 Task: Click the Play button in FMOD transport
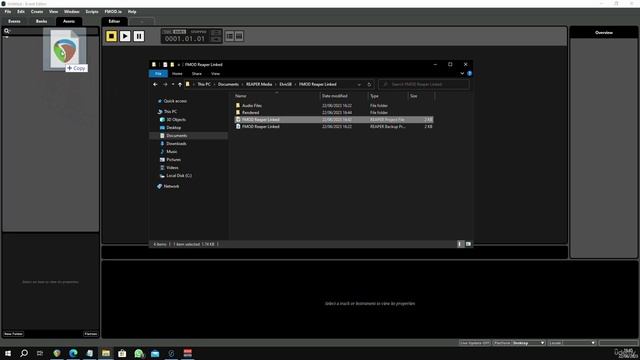[x=125, y=36]
